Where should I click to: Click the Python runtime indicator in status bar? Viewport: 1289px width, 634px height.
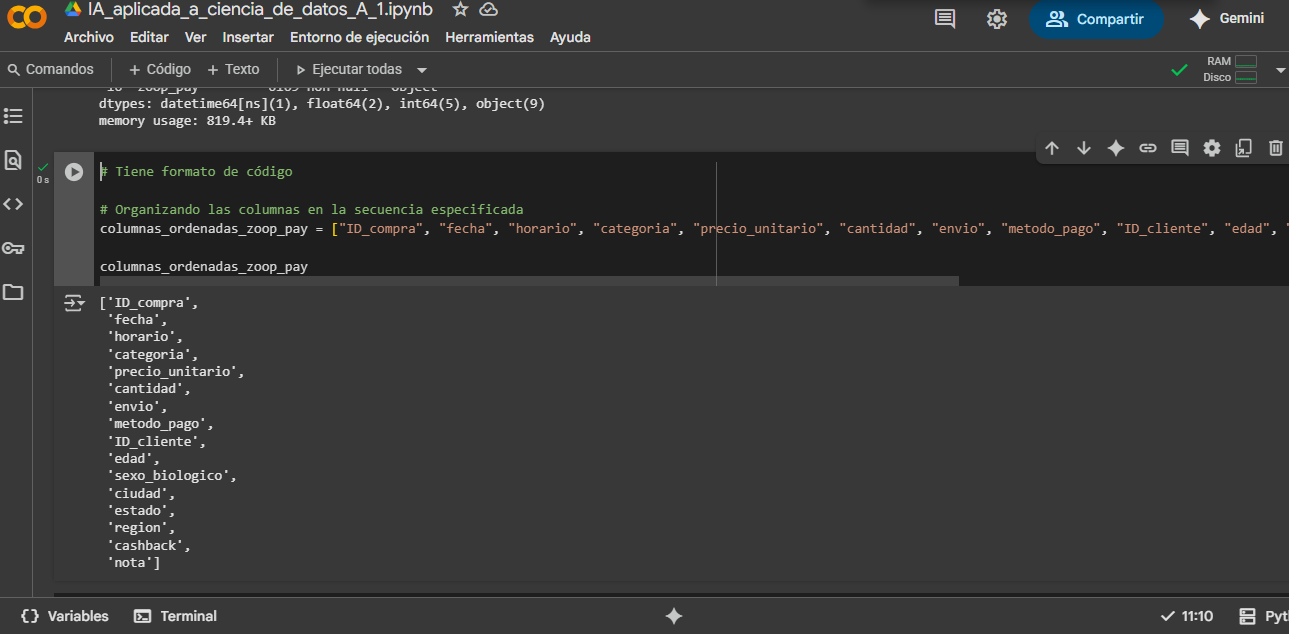pos(1263,616)
